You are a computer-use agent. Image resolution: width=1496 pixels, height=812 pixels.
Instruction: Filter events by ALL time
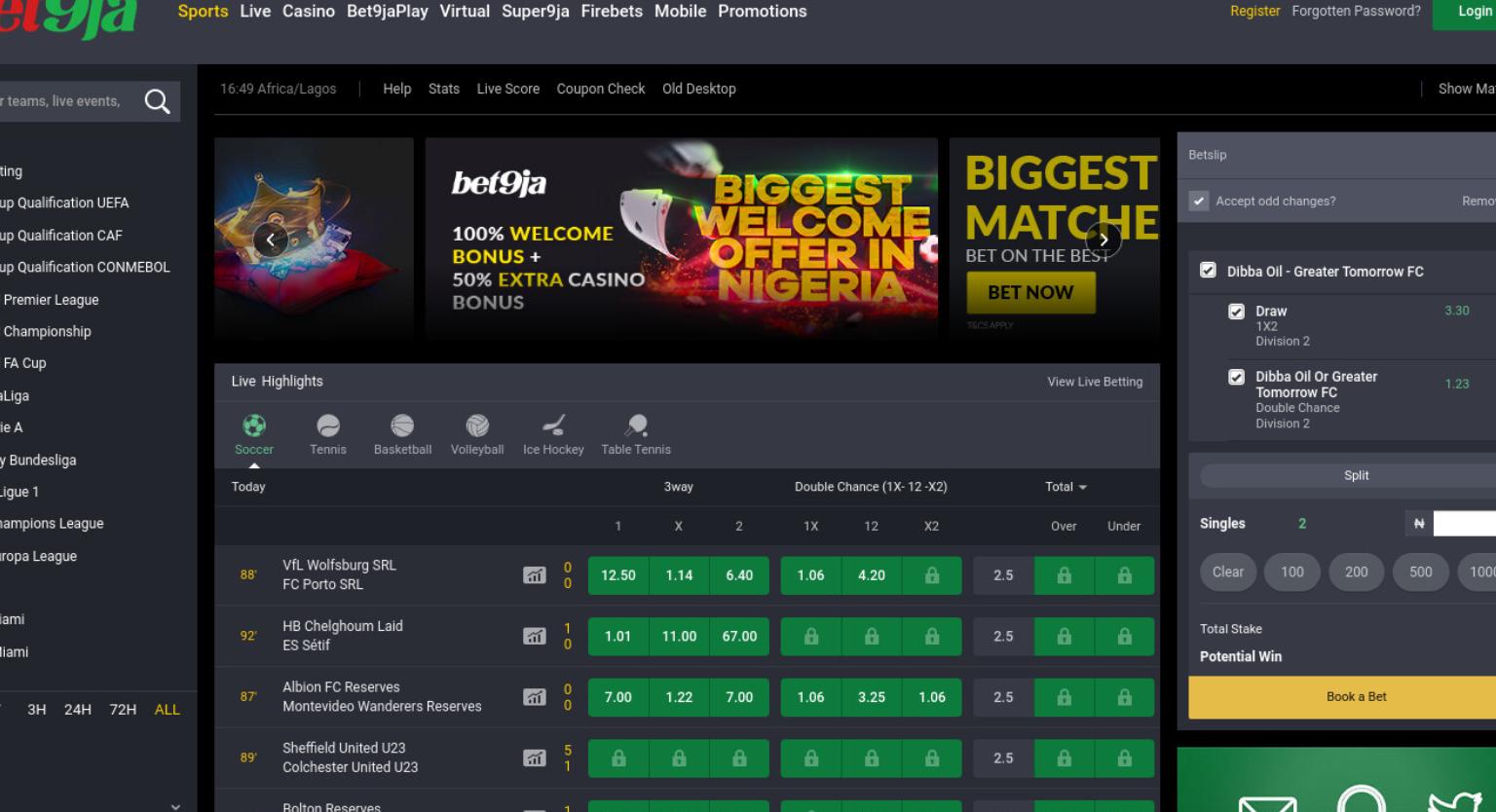[x=168, y=710]
